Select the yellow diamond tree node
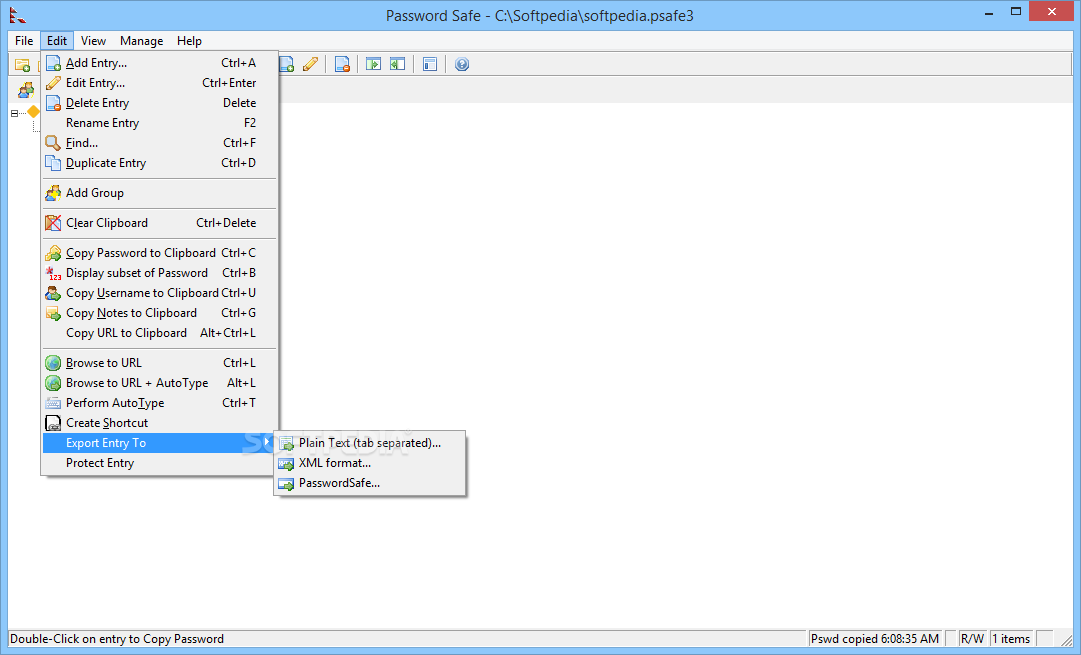 33,111
